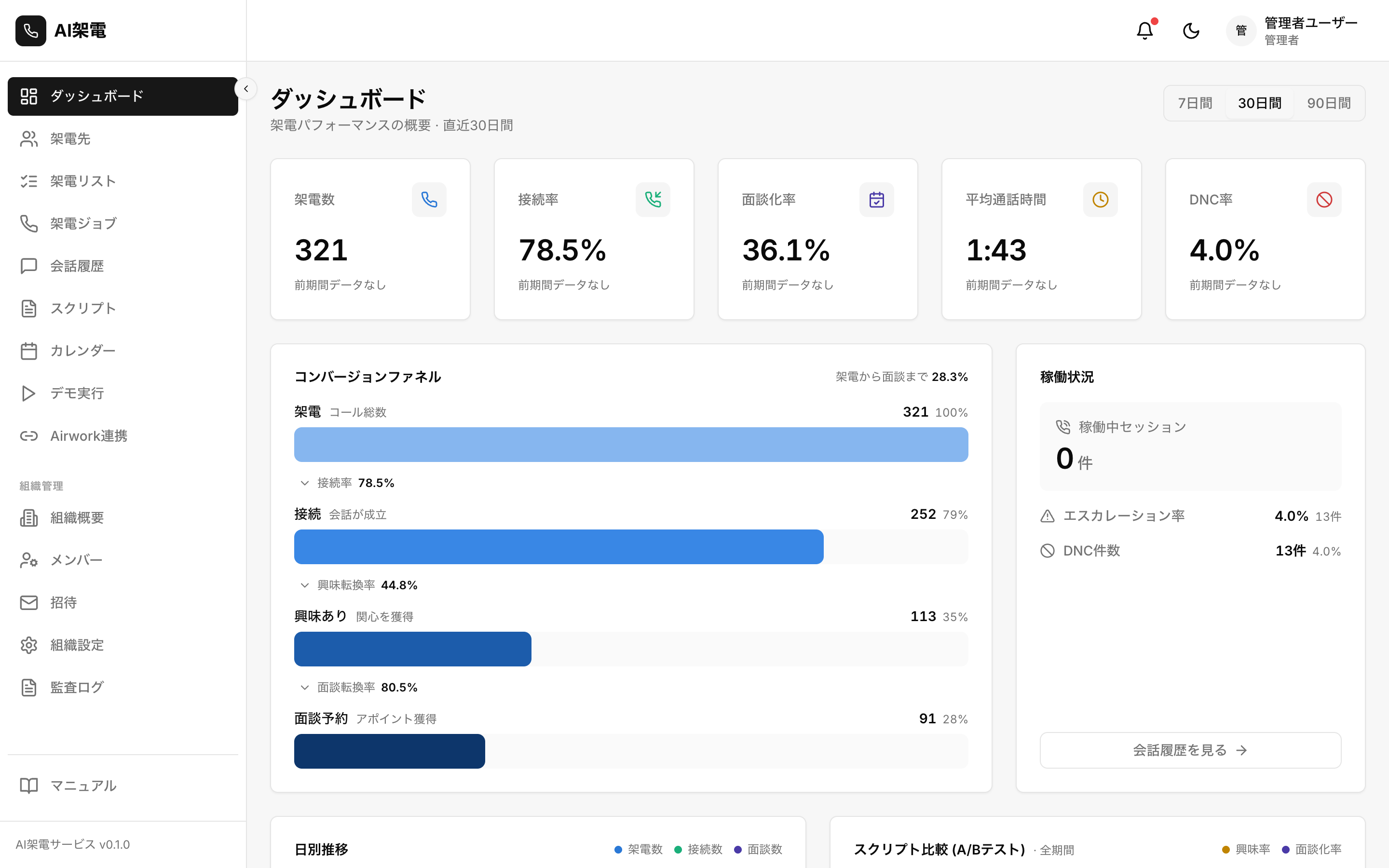The image size is (1389, 868).
Task: Select the 90日間 period tab
Action: pyautogui.click(x=1329, y=103)
